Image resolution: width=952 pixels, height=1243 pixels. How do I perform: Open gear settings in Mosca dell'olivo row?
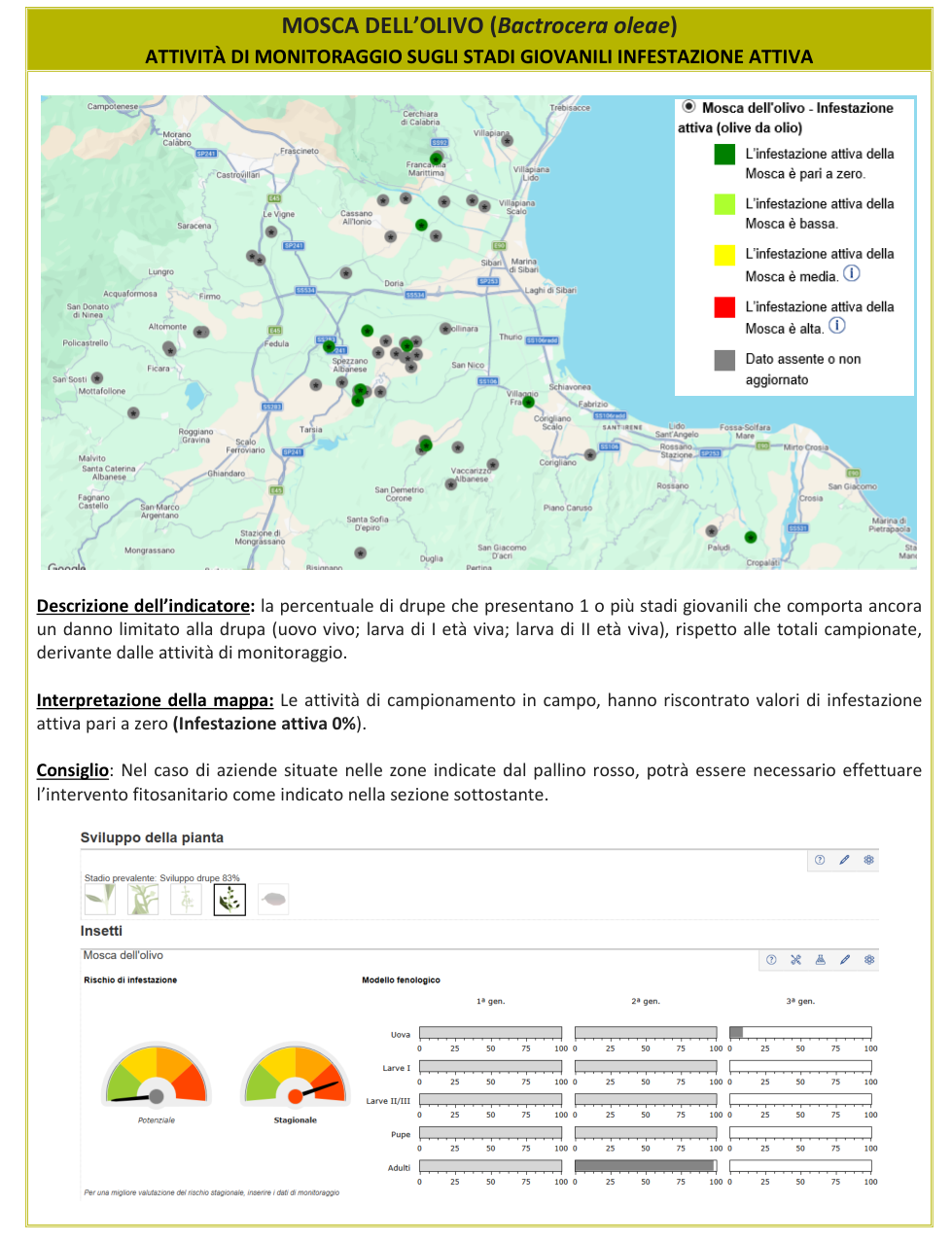[869, 960]
